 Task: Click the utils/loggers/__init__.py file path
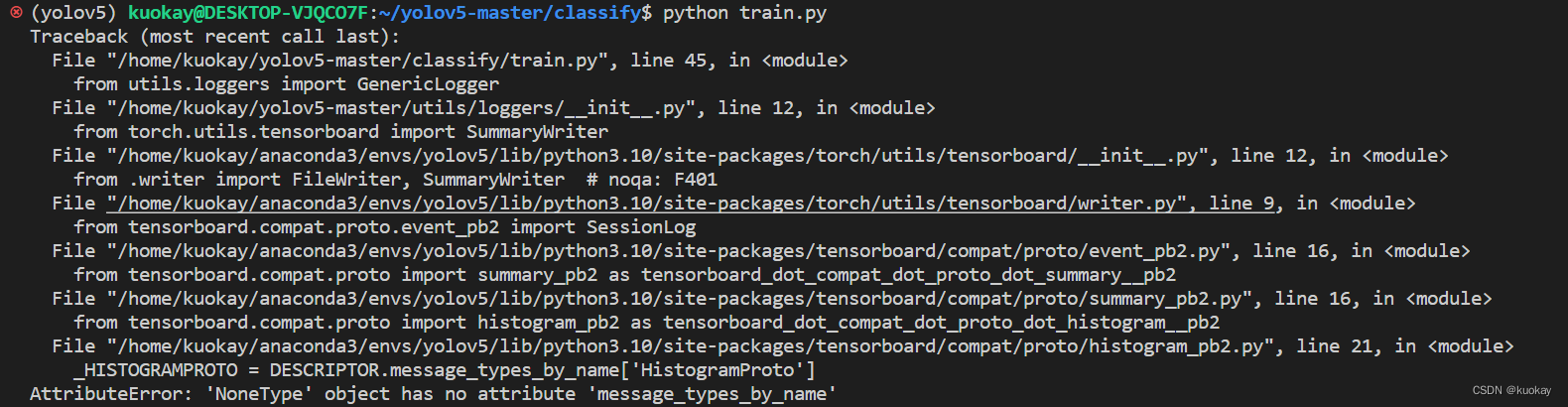pos(406,108)
